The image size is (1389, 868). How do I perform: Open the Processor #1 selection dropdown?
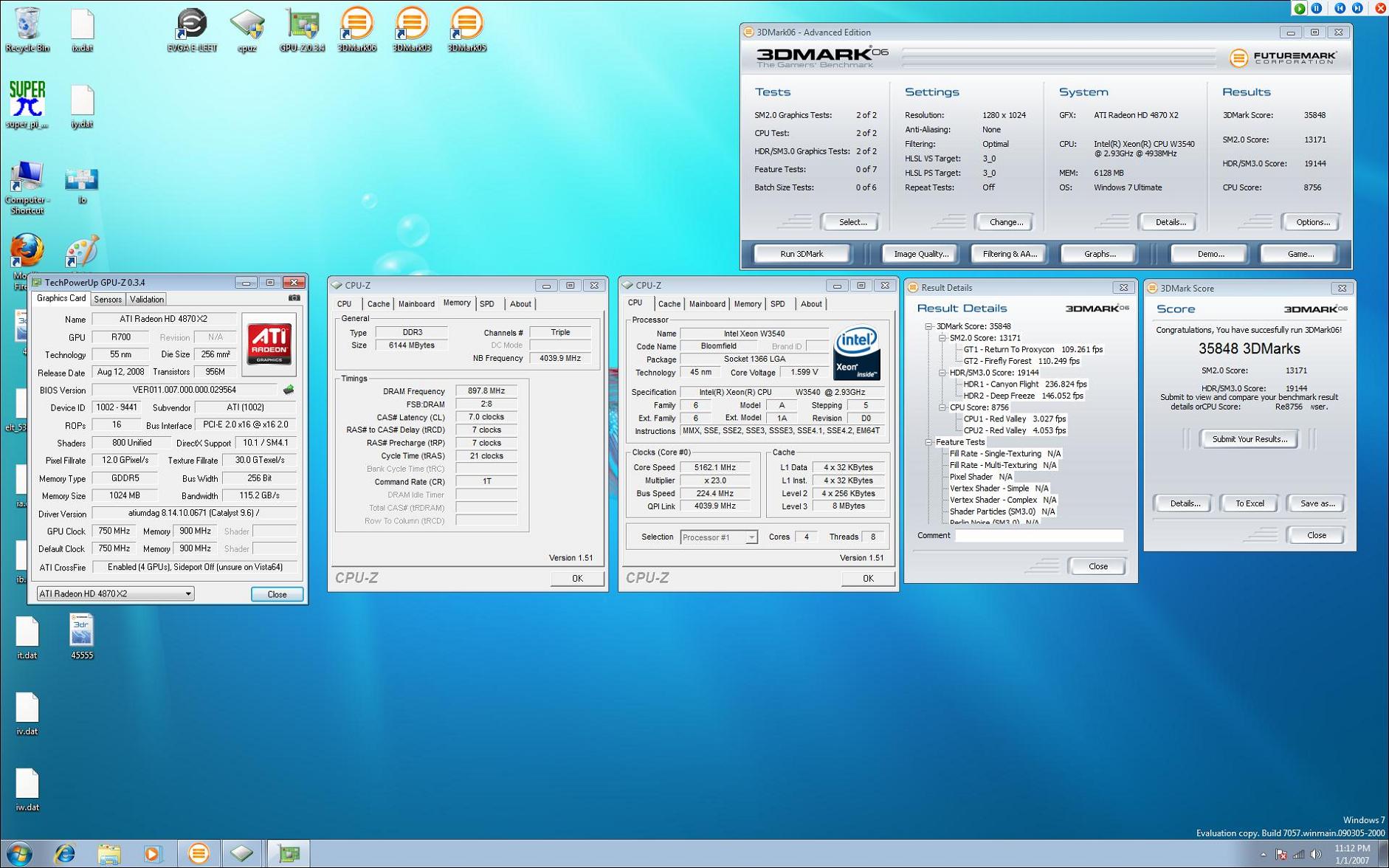click(719, 537)
